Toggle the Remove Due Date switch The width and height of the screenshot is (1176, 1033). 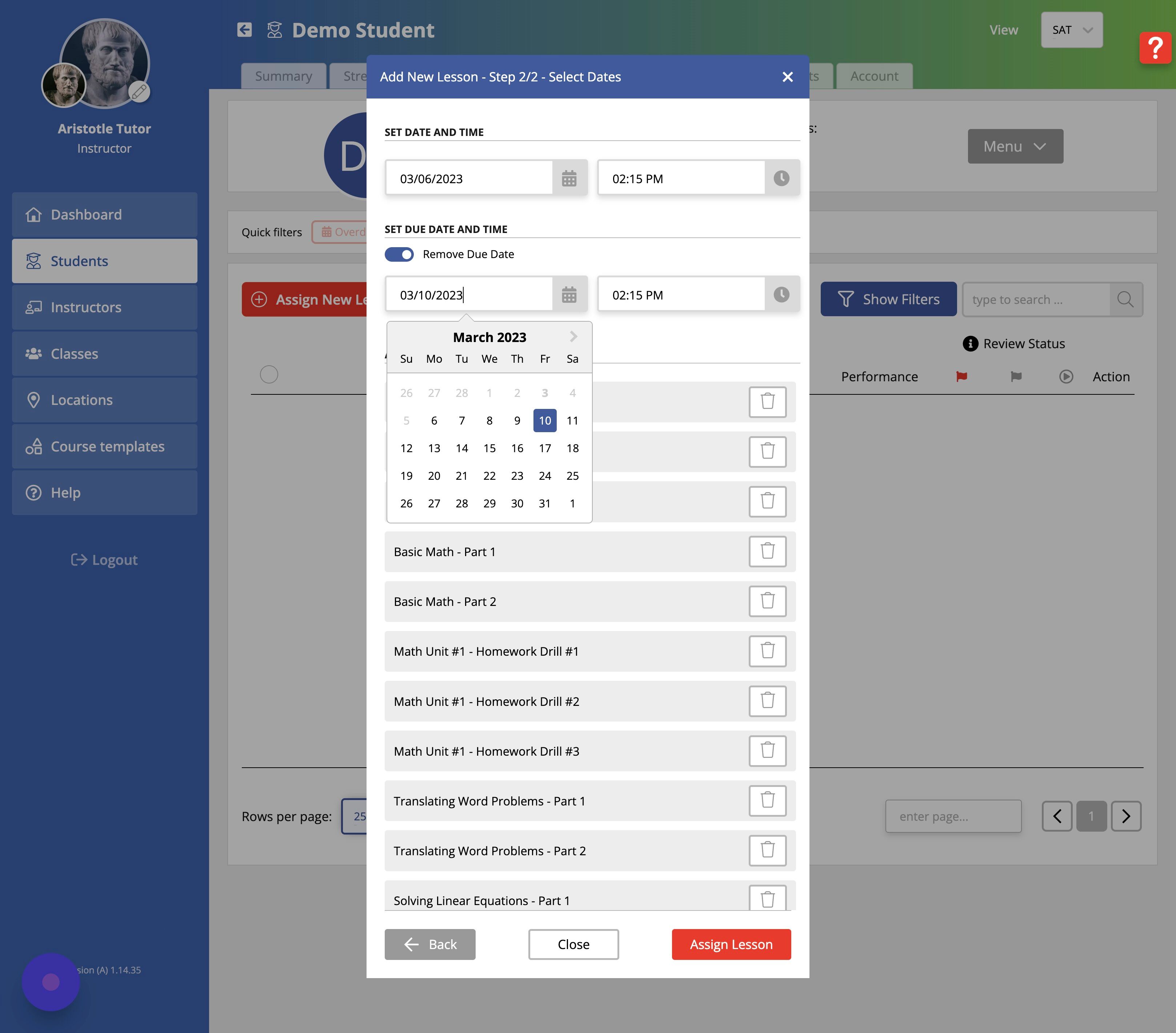coord(399,254)
